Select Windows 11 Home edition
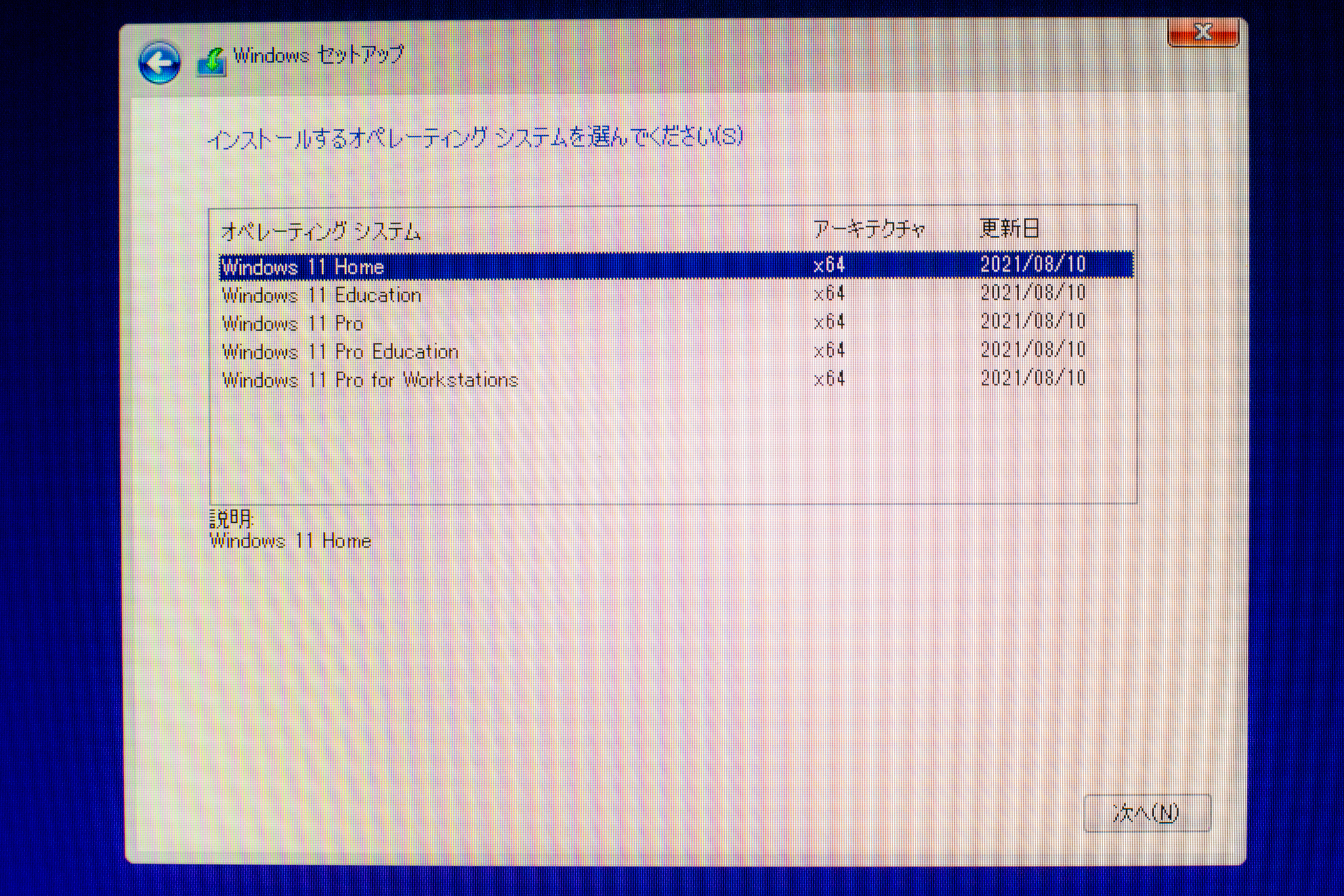Screen dimensions: 1344x896 (303, 266)
